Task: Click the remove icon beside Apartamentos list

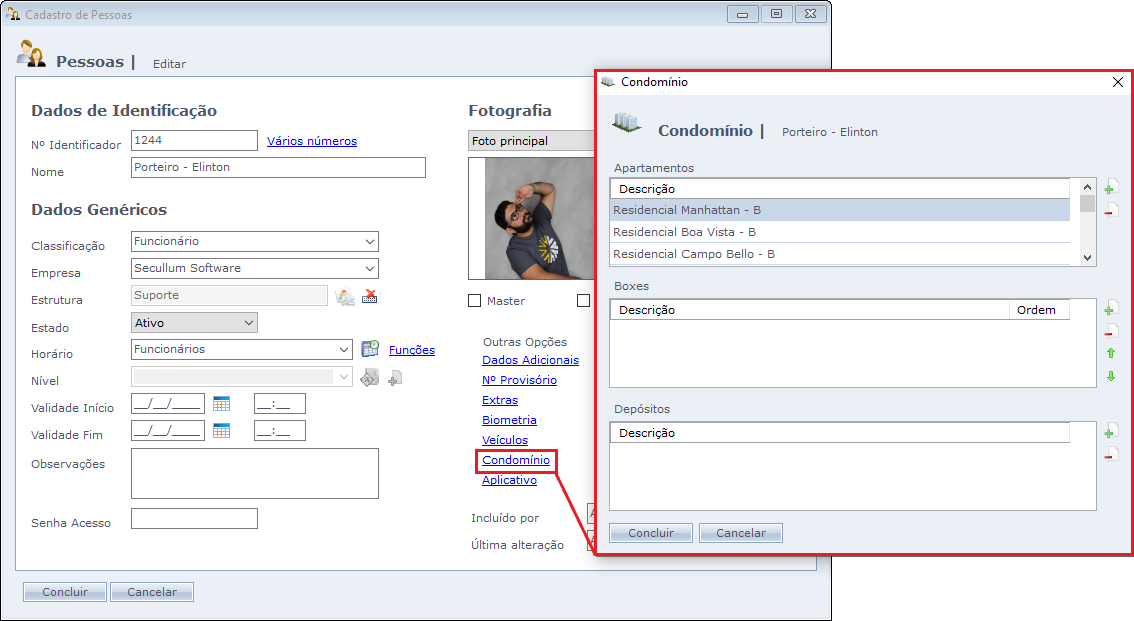Action: 1110,210
